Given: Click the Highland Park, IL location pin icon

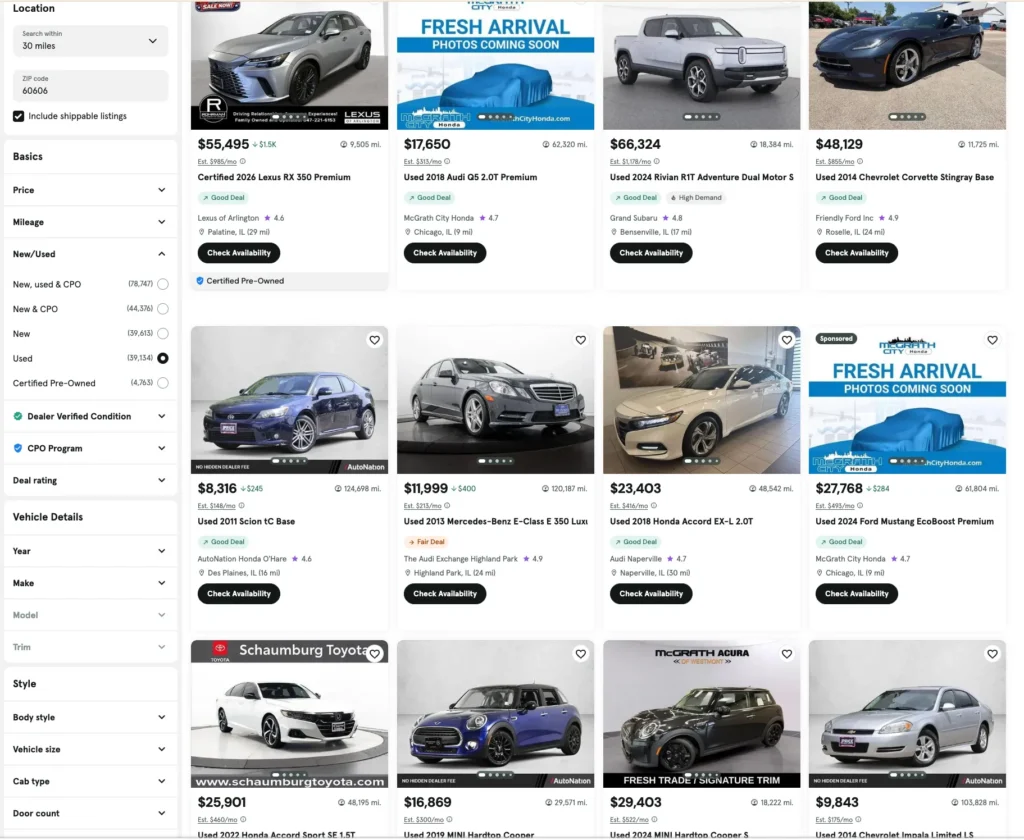Looking at the screenshot, I should point(408,573).
